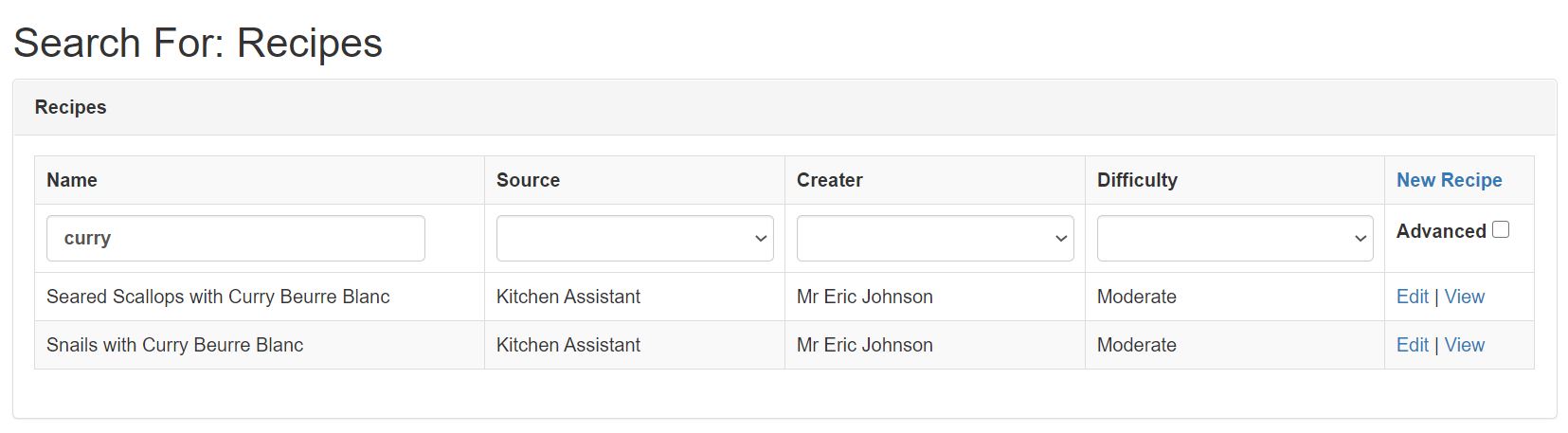Click the Name search field containing curry
This screenshot has width=1568, height=433.
click(x=235, y=239)
